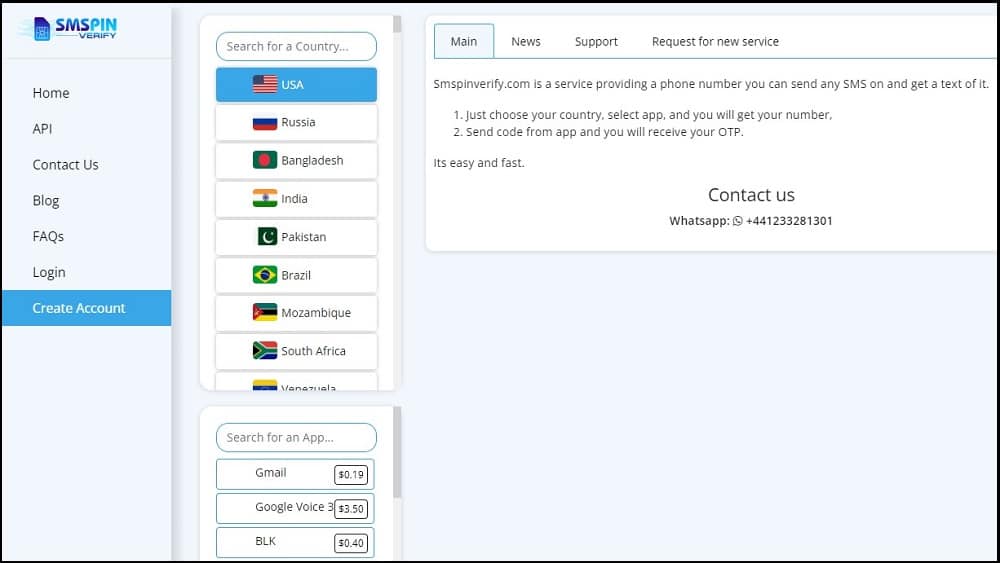
Task: Choose South Africa country name
Action: [x=313, y=351]
